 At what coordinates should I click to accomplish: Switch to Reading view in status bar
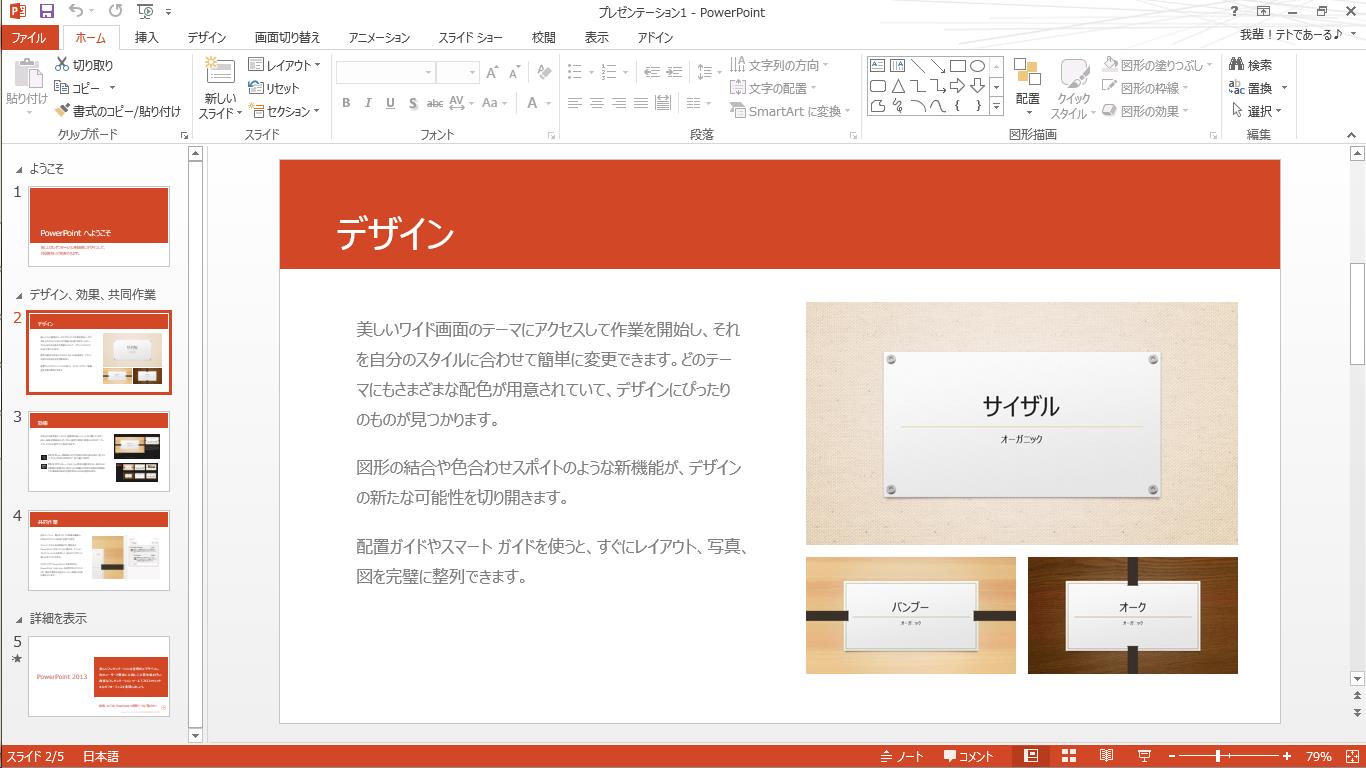pos(1106,756)
